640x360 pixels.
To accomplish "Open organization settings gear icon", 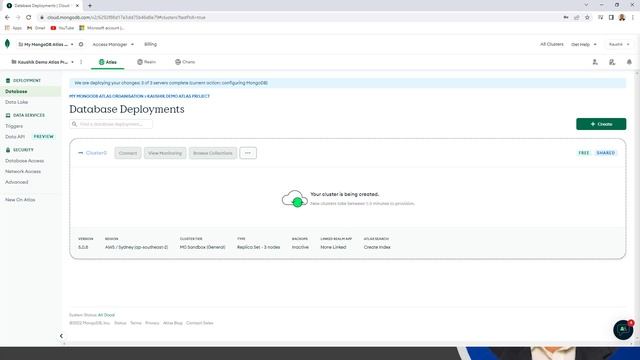I will pos(81,44).
